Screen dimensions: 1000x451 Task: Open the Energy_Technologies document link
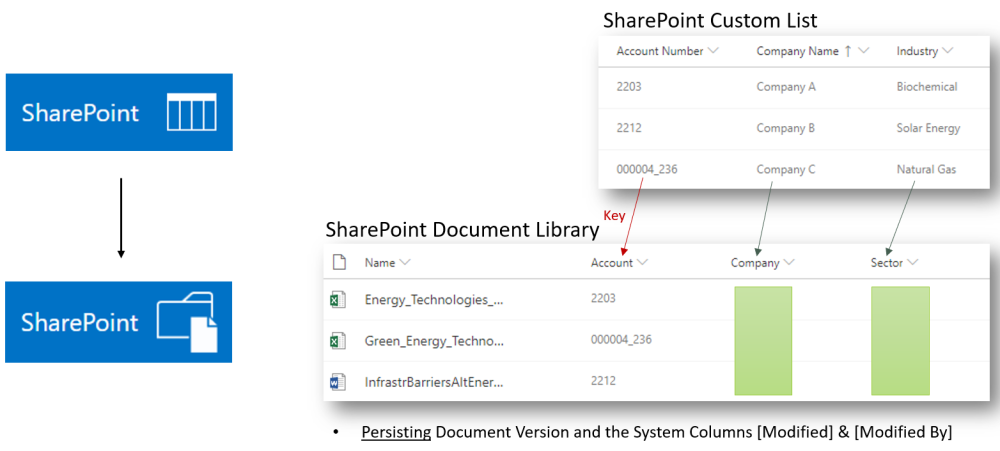coord(434,299)
